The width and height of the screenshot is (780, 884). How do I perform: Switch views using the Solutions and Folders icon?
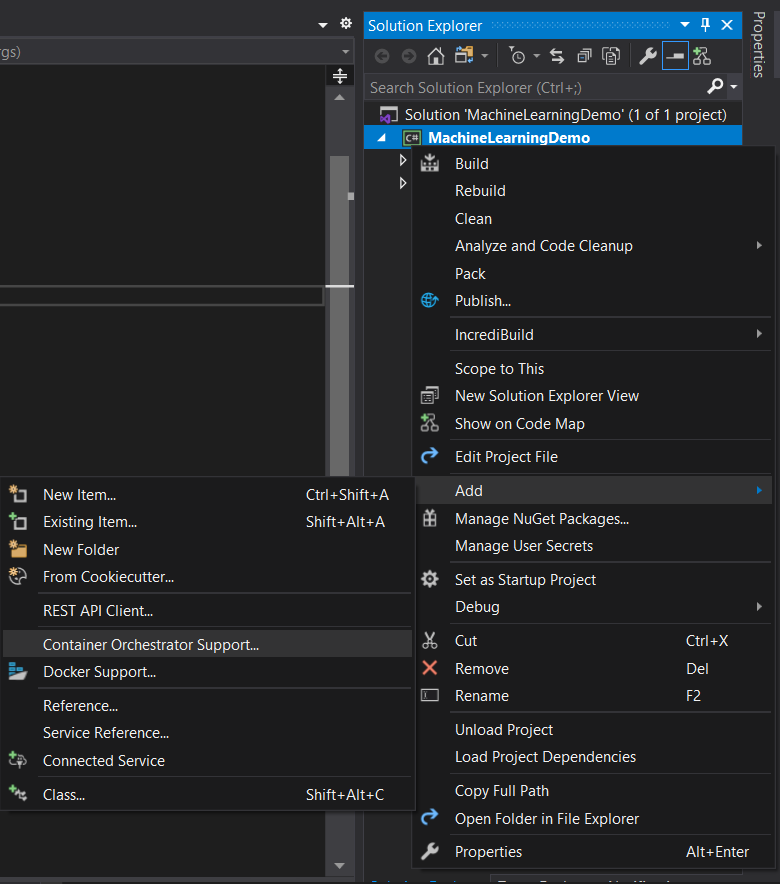[x=464, y=55]
